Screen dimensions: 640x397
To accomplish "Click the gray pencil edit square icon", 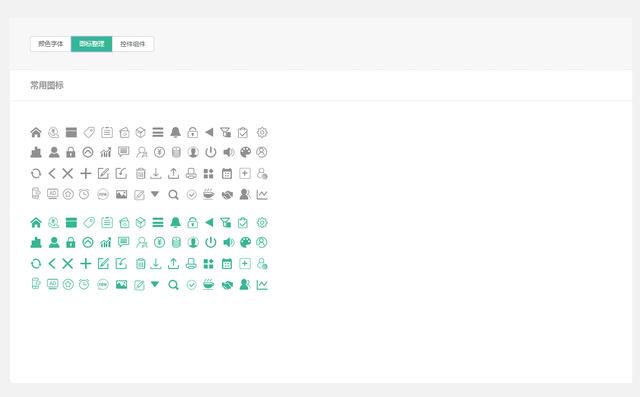I will [103, 173].
